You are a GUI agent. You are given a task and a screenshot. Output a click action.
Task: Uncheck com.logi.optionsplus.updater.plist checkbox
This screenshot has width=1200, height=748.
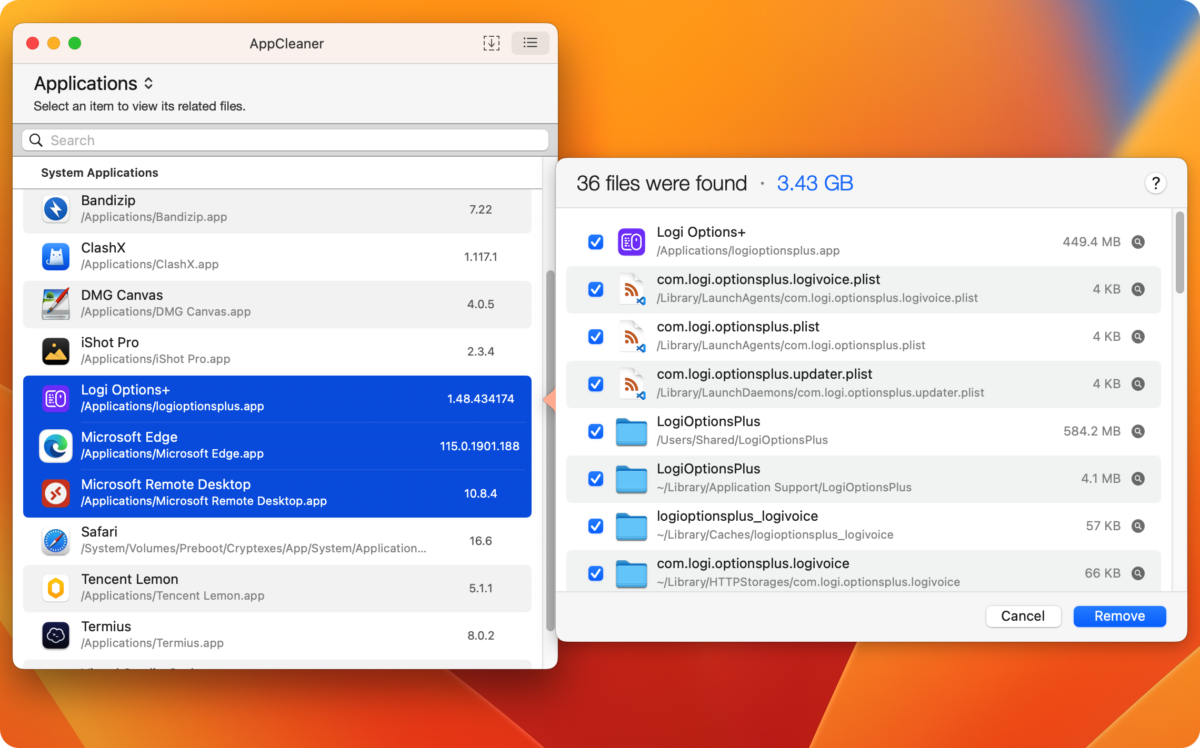pos(596,384)
